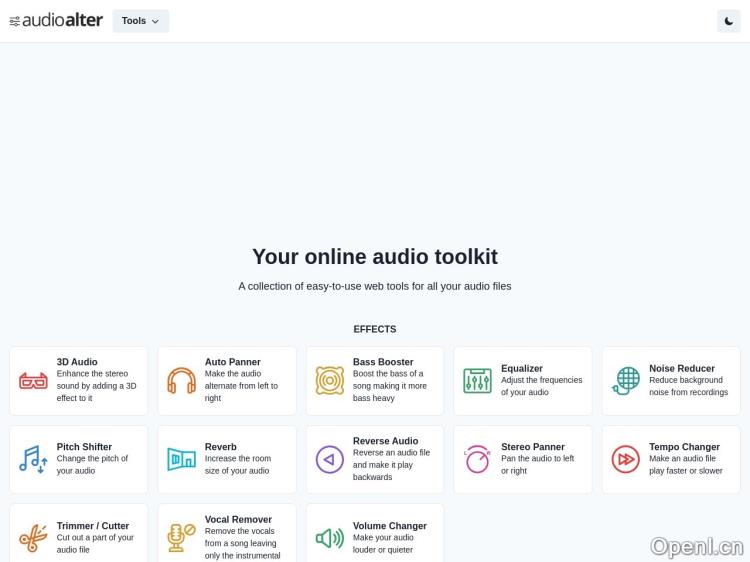Click the Trimmer scissors icon

coord(33,538)
